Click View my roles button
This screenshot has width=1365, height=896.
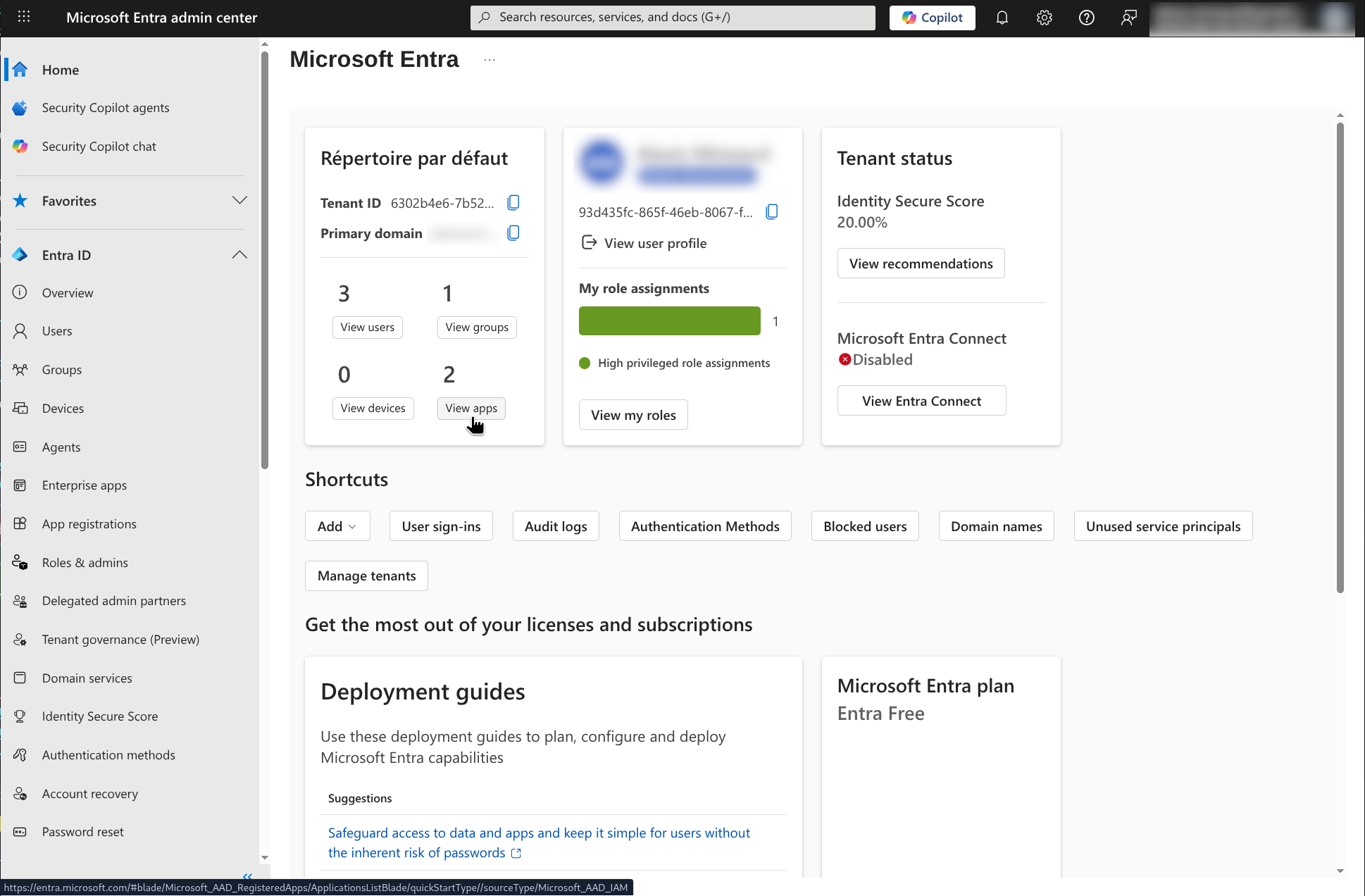click(633, 415)
